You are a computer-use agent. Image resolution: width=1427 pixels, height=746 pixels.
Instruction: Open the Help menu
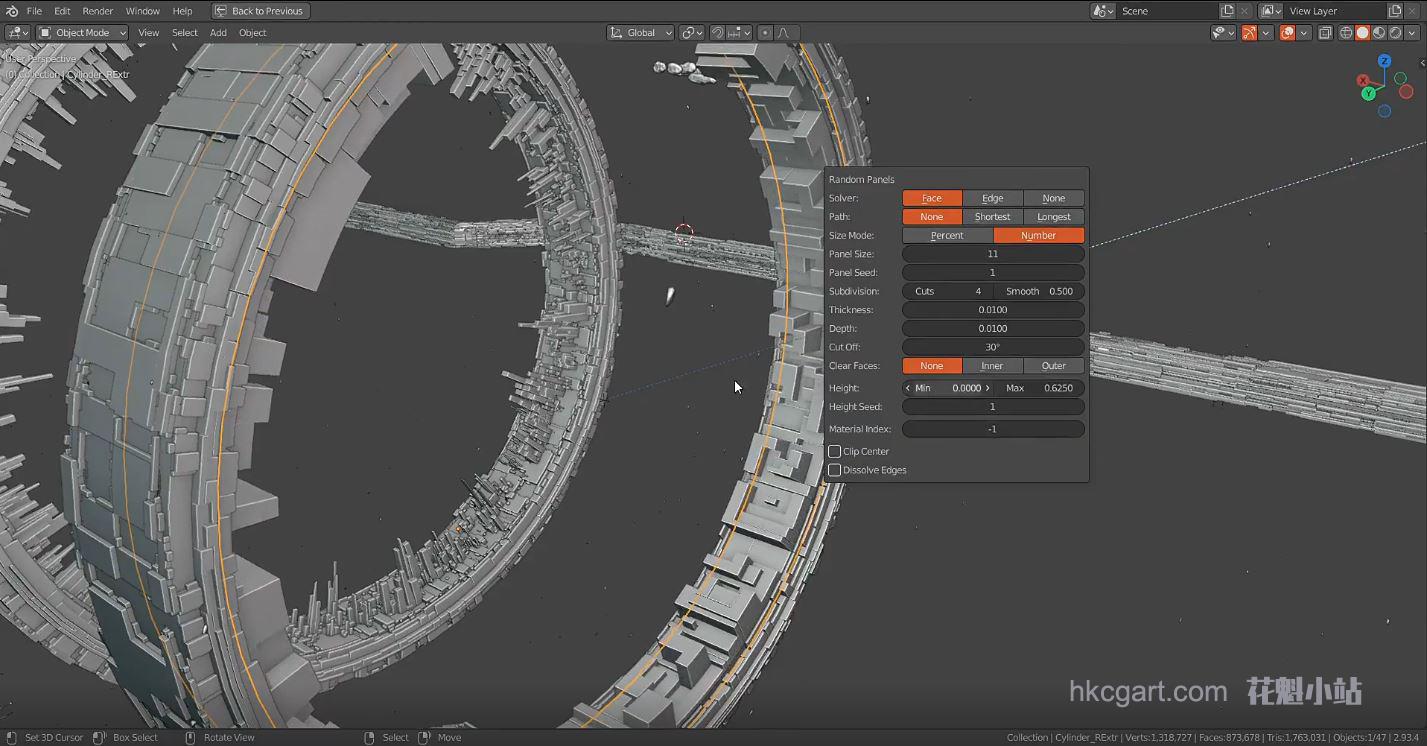[x=182, y=11]
